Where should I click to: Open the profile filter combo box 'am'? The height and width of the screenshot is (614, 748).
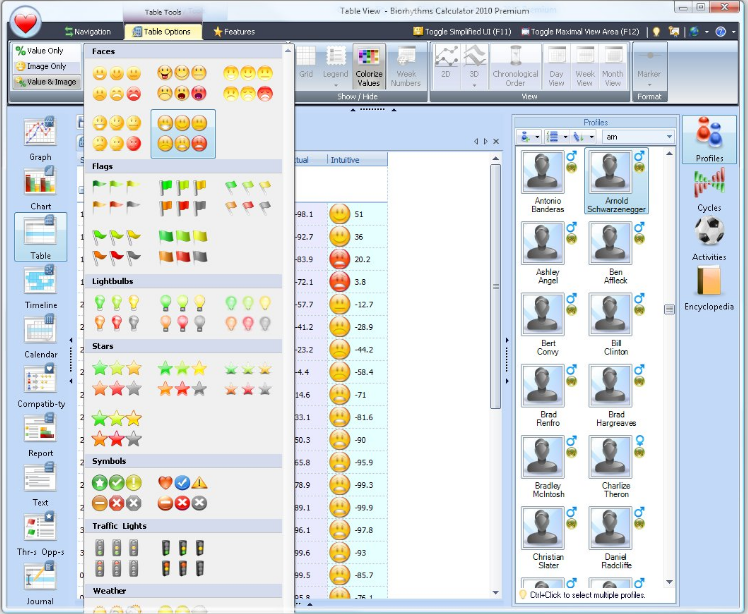click(638, 137)
